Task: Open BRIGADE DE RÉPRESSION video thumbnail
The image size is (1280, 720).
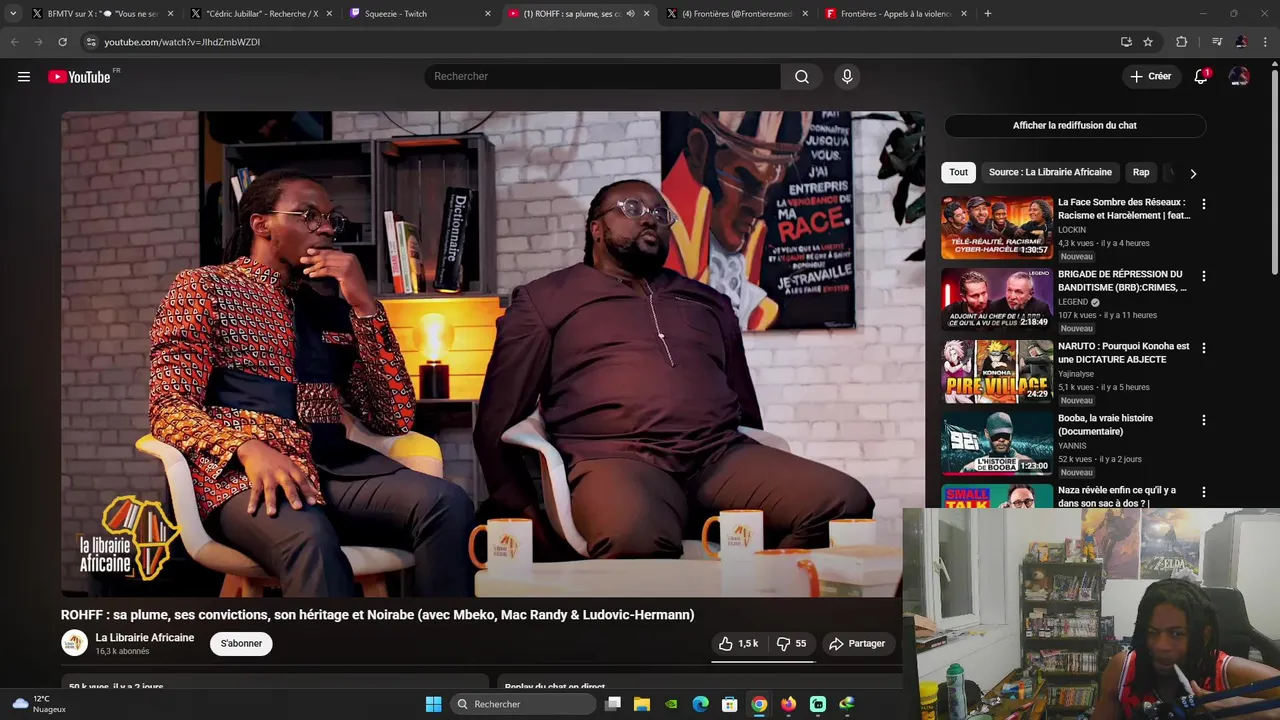Action: (997, 300)
